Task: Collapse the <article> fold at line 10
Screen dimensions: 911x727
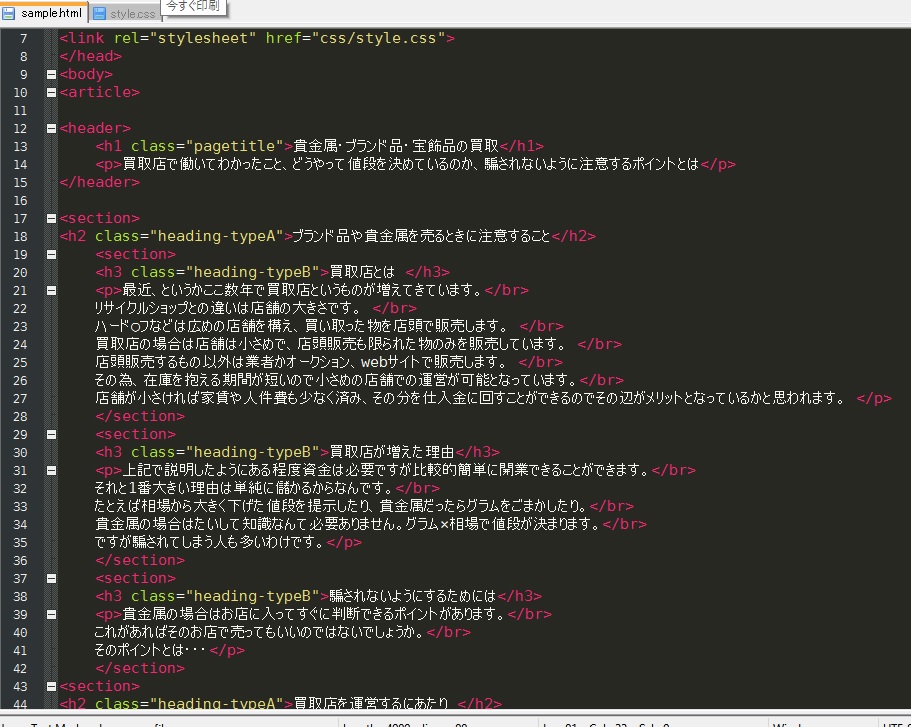Action: point(50,91)
